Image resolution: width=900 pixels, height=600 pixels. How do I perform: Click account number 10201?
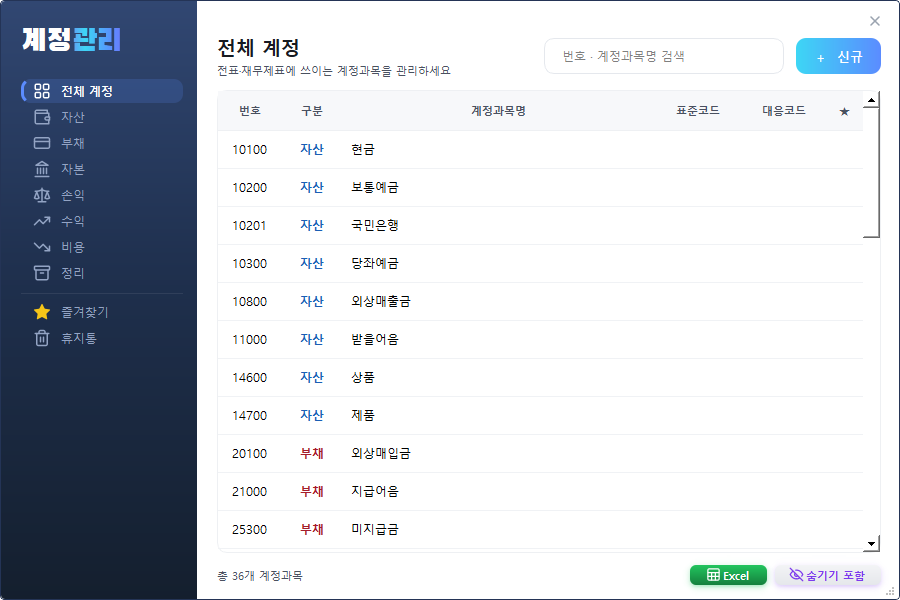pos(249,226)
